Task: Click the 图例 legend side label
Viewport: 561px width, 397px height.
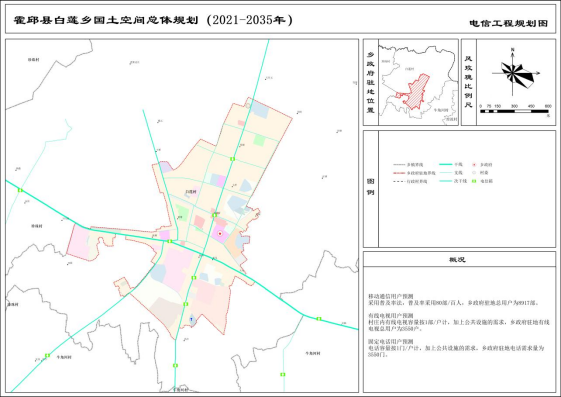Action: [371, 187]
